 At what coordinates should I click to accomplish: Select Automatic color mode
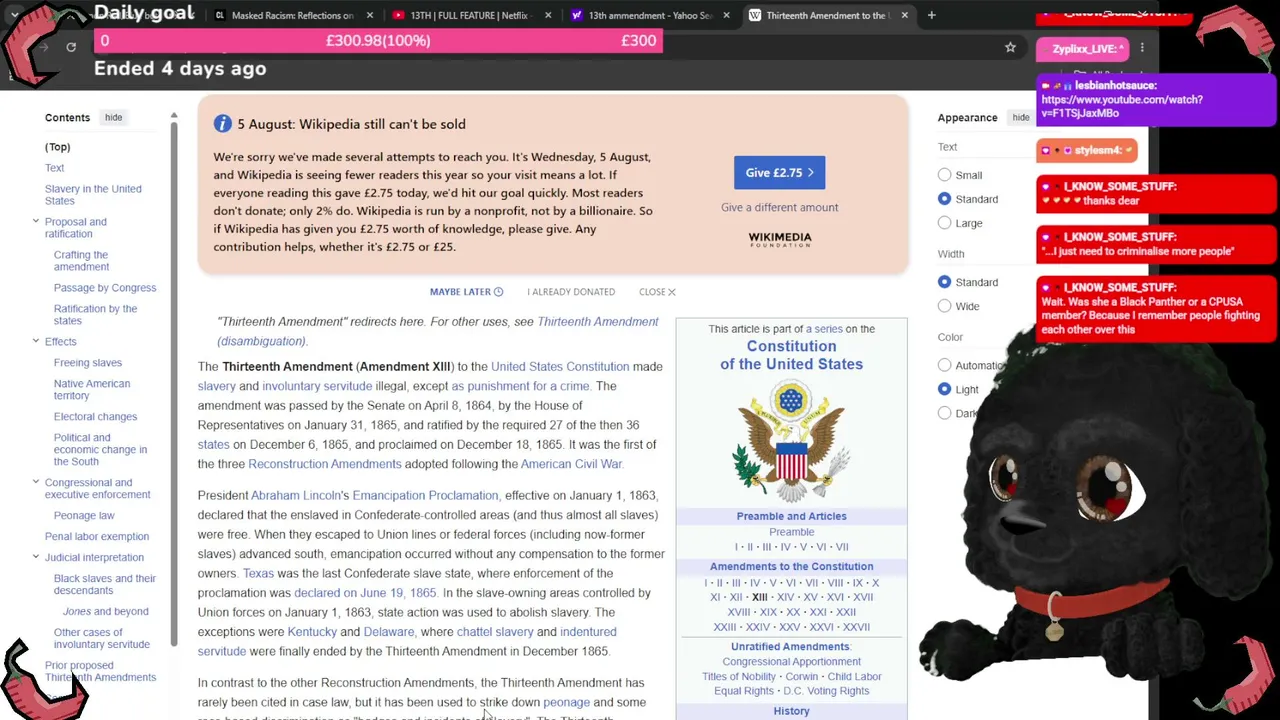[944, 365]
